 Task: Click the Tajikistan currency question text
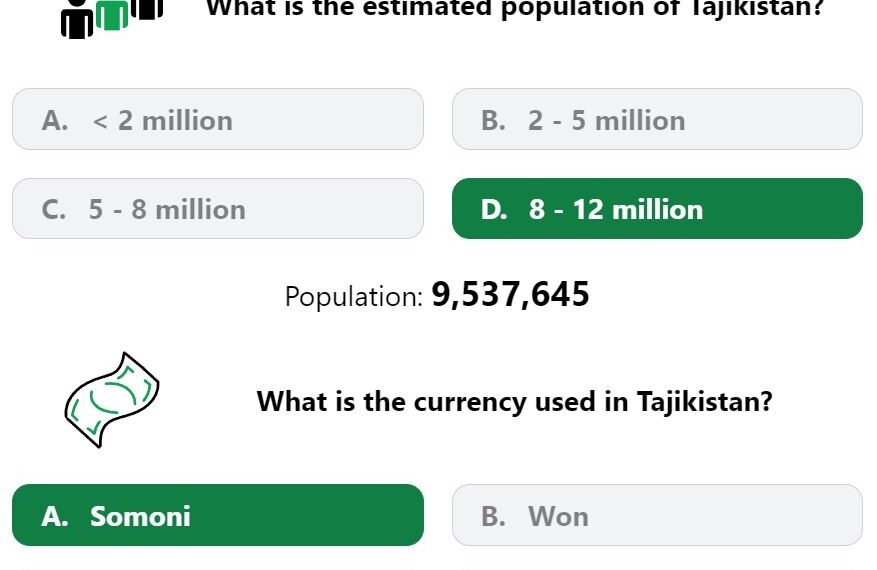[x=515, y=402]
